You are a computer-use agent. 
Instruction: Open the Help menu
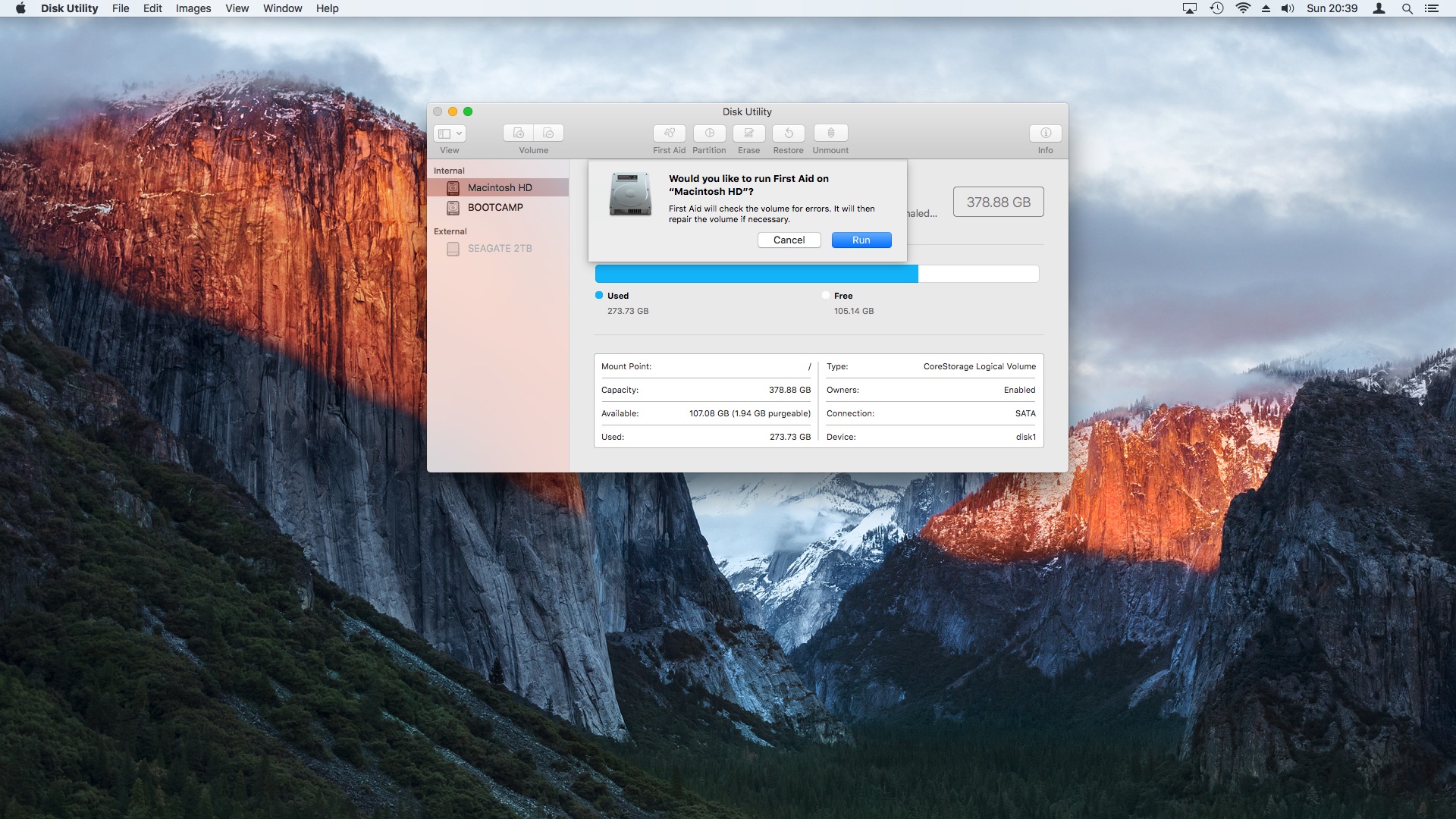tap(327, 8)
